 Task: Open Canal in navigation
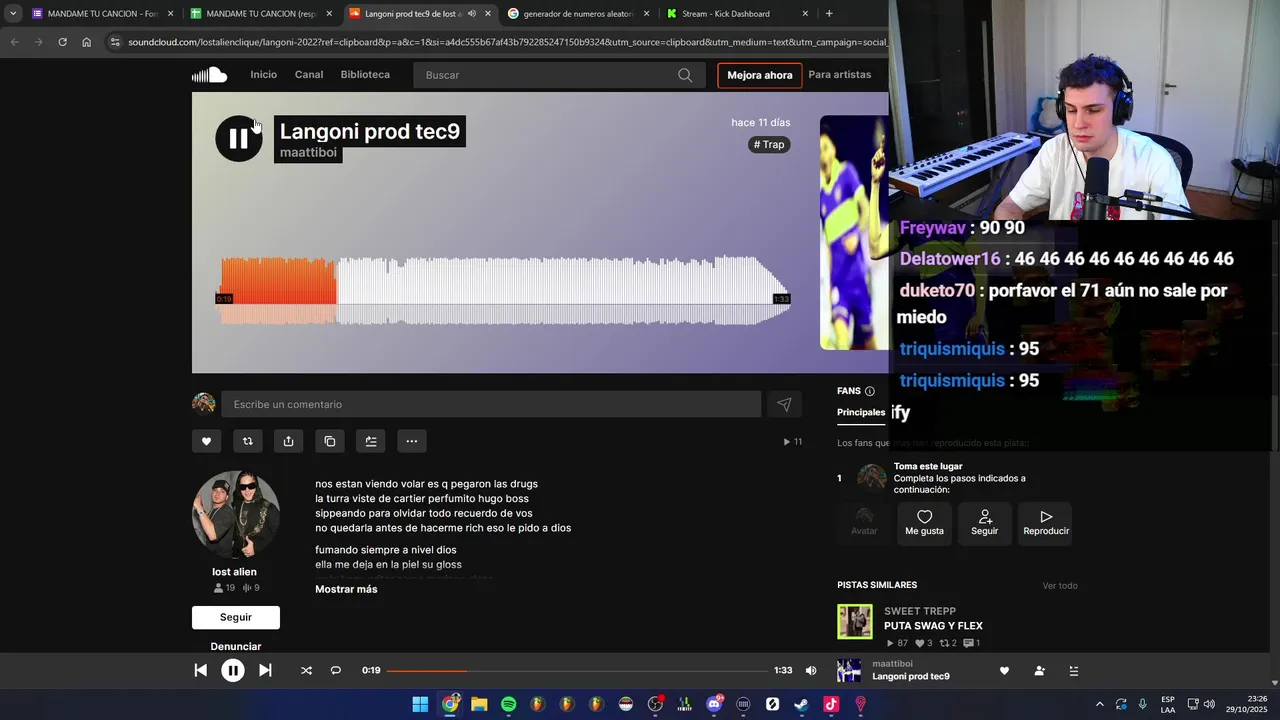309,75
